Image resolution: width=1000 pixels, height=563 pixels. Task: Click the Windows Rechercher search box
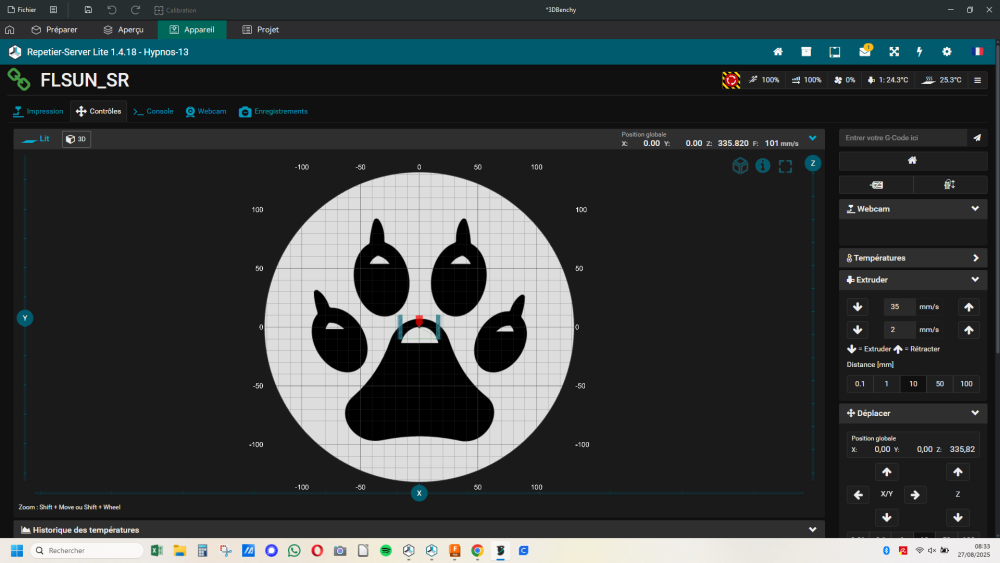87,550
